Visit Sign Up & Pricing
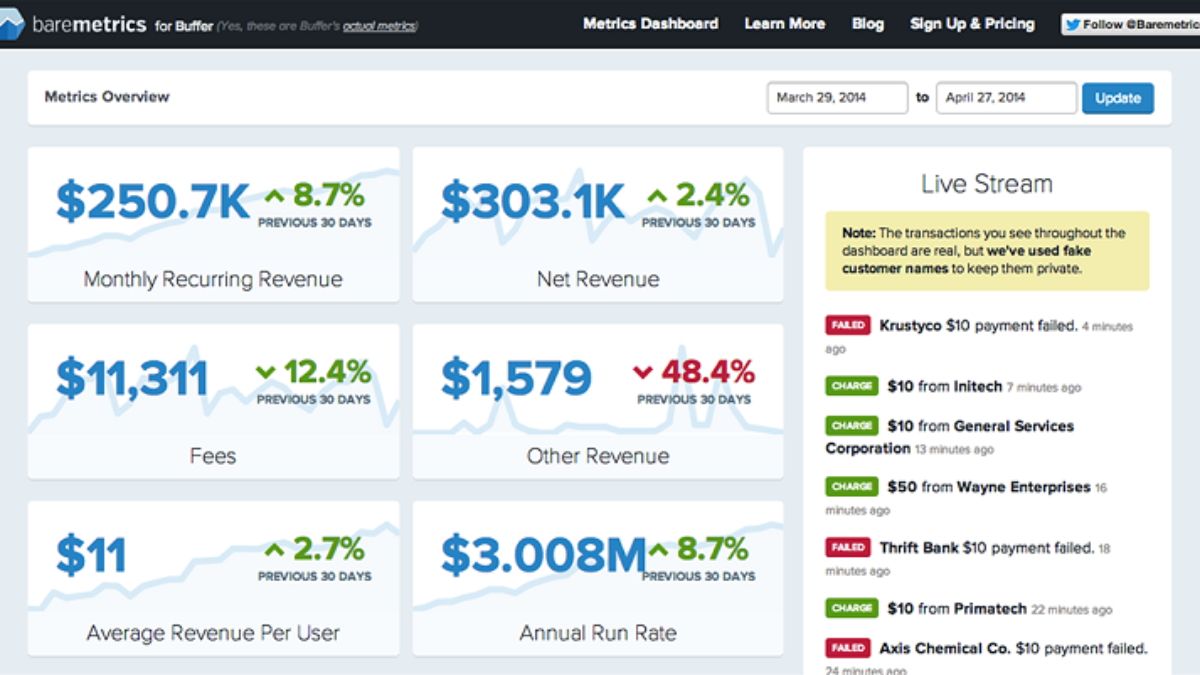 click(972, 24)
